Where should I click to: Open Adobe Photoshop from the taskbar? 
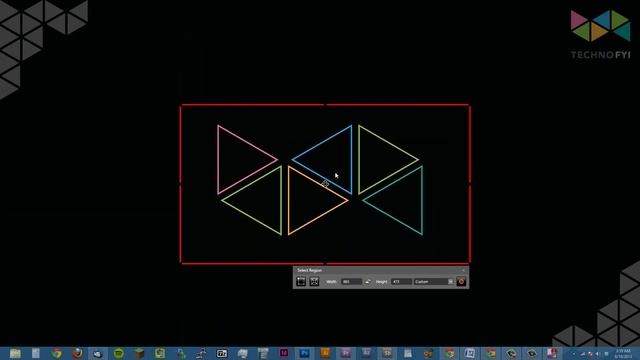[x=304, y=353]
